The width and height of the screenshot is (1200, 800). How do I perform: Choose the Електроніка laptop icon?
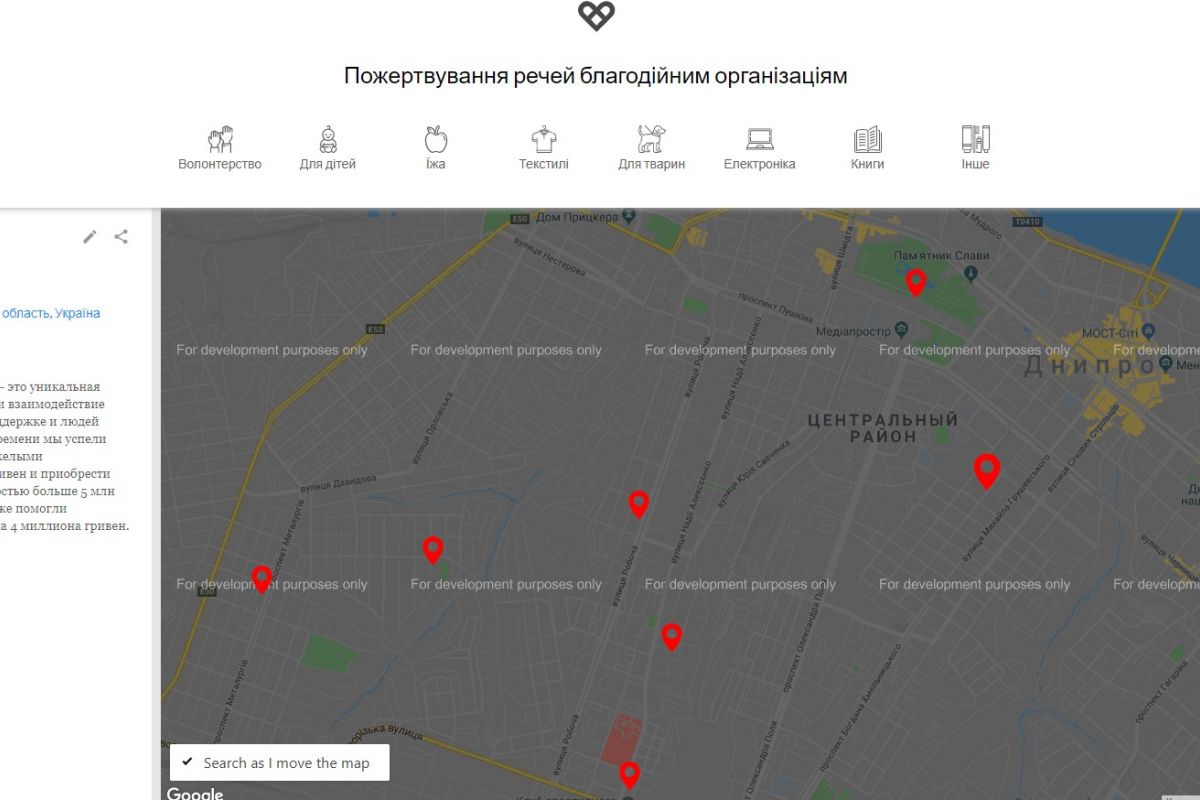(x=759, y=139)
